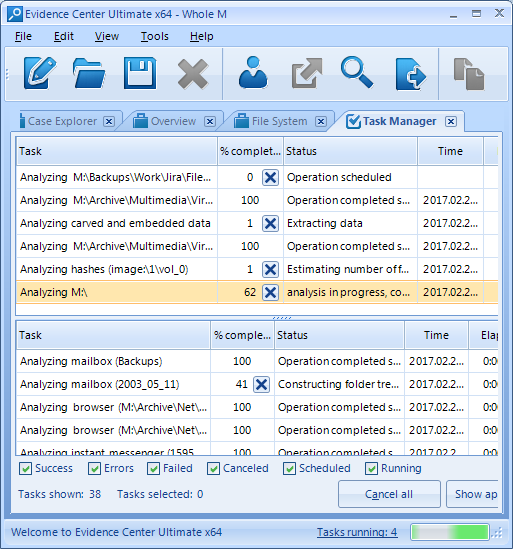
Task: Toggle the Scheduled filter checkbox
Action: pyautogui.click(x=289, y=468)
